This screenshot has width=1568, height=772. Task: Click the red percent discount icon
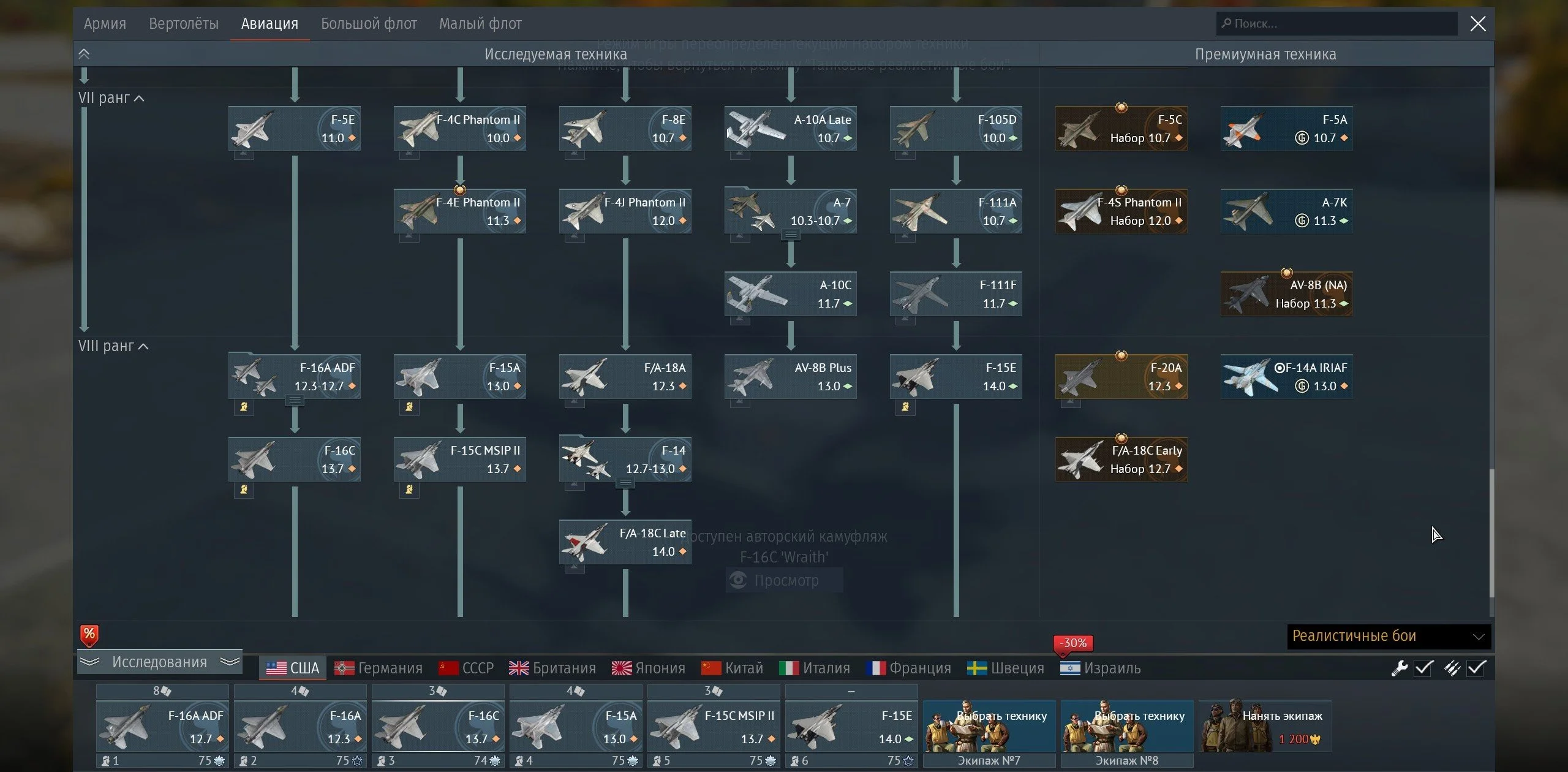click(89, 635)
